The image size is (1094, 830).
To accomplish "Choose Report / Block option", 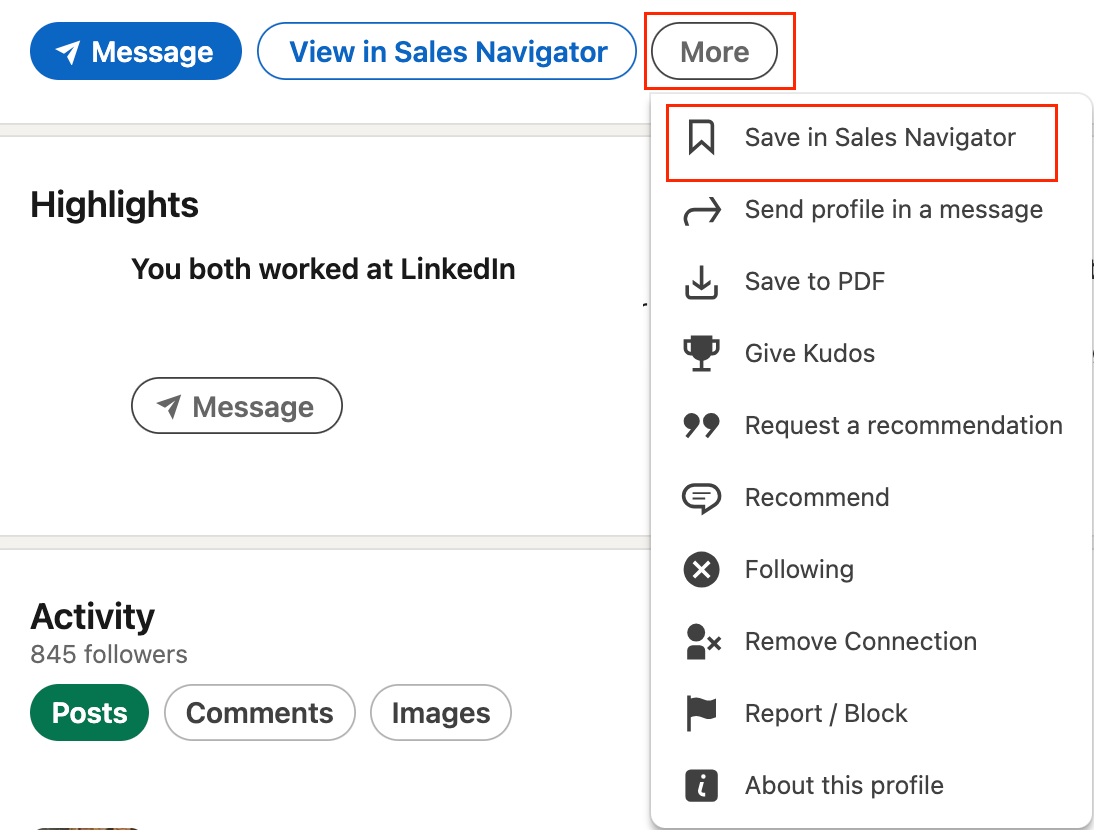I will [x=871, y=714].
